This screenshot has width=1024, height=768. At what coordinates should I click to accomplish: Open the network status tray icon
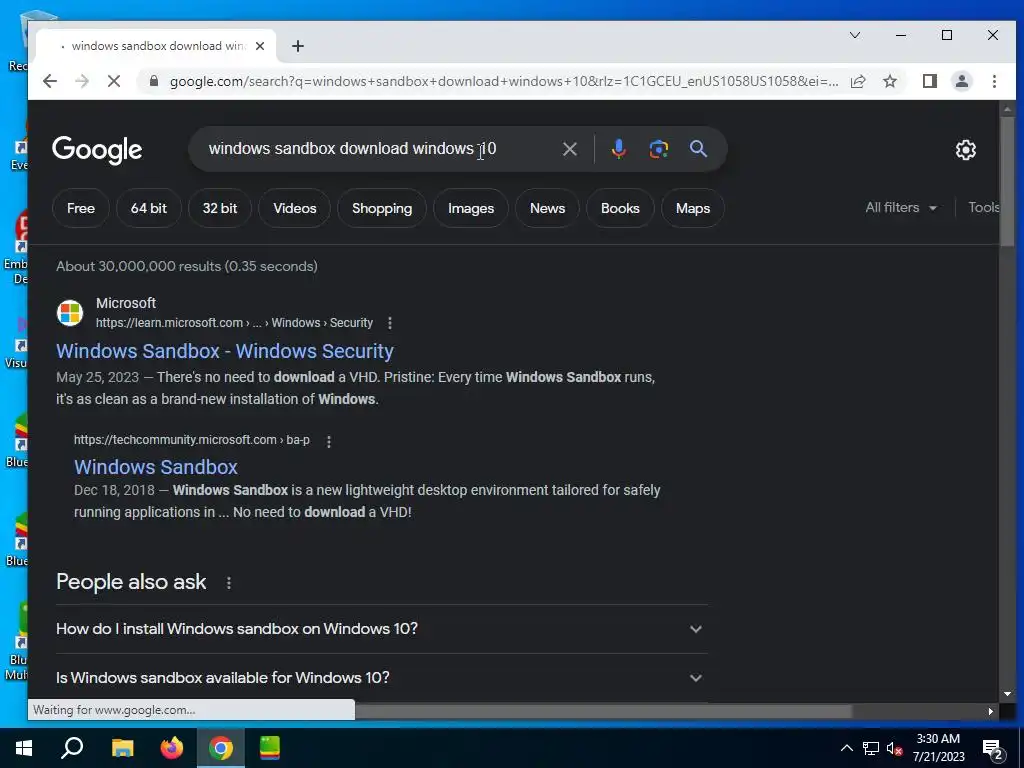[x=871, y=748]
